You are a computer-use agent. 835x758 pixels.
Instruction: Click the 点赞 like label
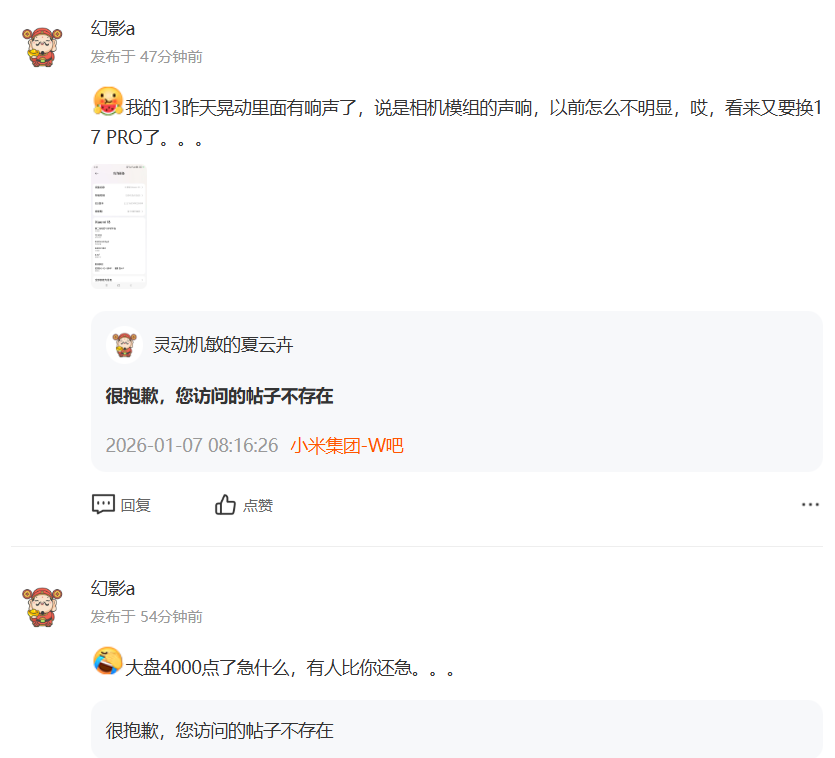(258, 505)
